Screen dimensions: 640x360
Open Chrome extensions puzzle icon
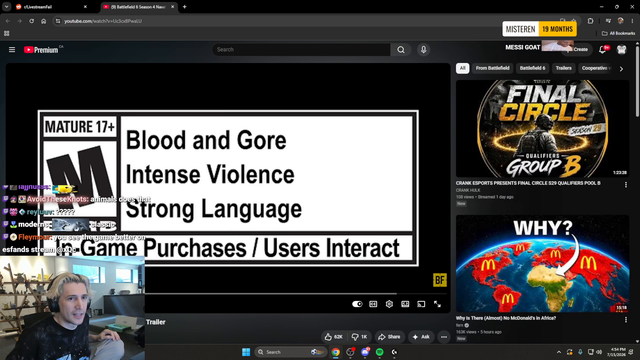(590, 21)
